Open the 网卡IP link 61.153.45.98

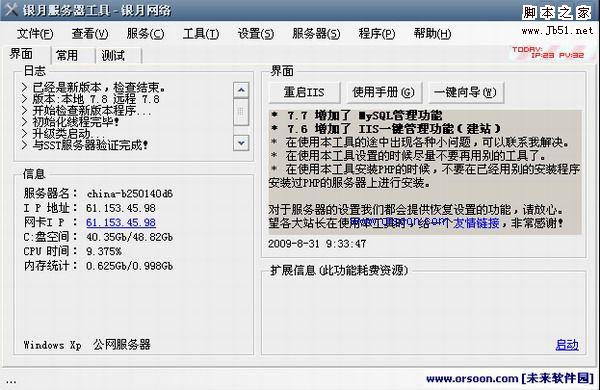(x=121, y=222)
